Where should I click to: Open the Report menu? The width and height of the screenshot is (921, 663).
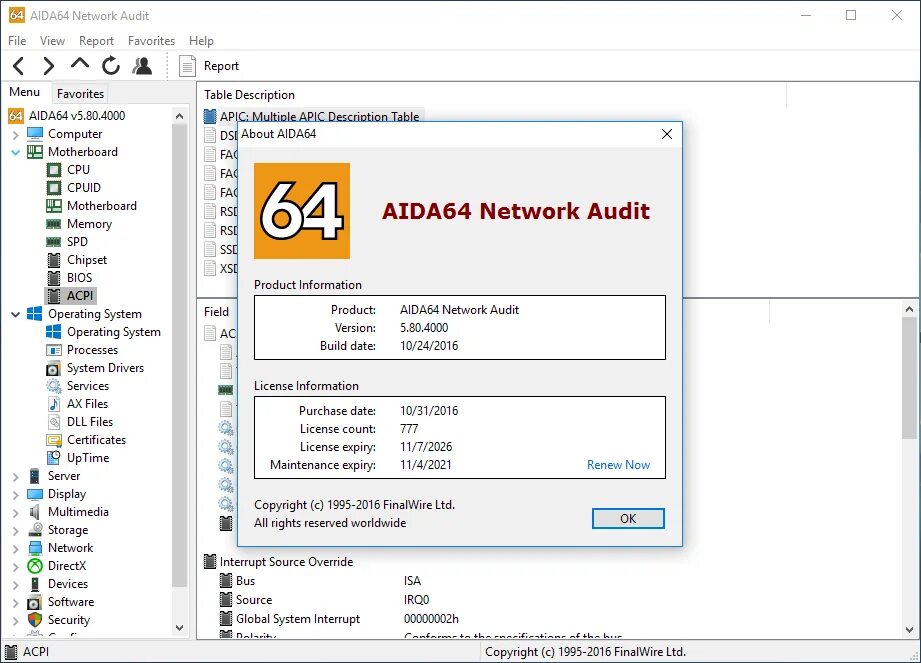tap(96, 41)
